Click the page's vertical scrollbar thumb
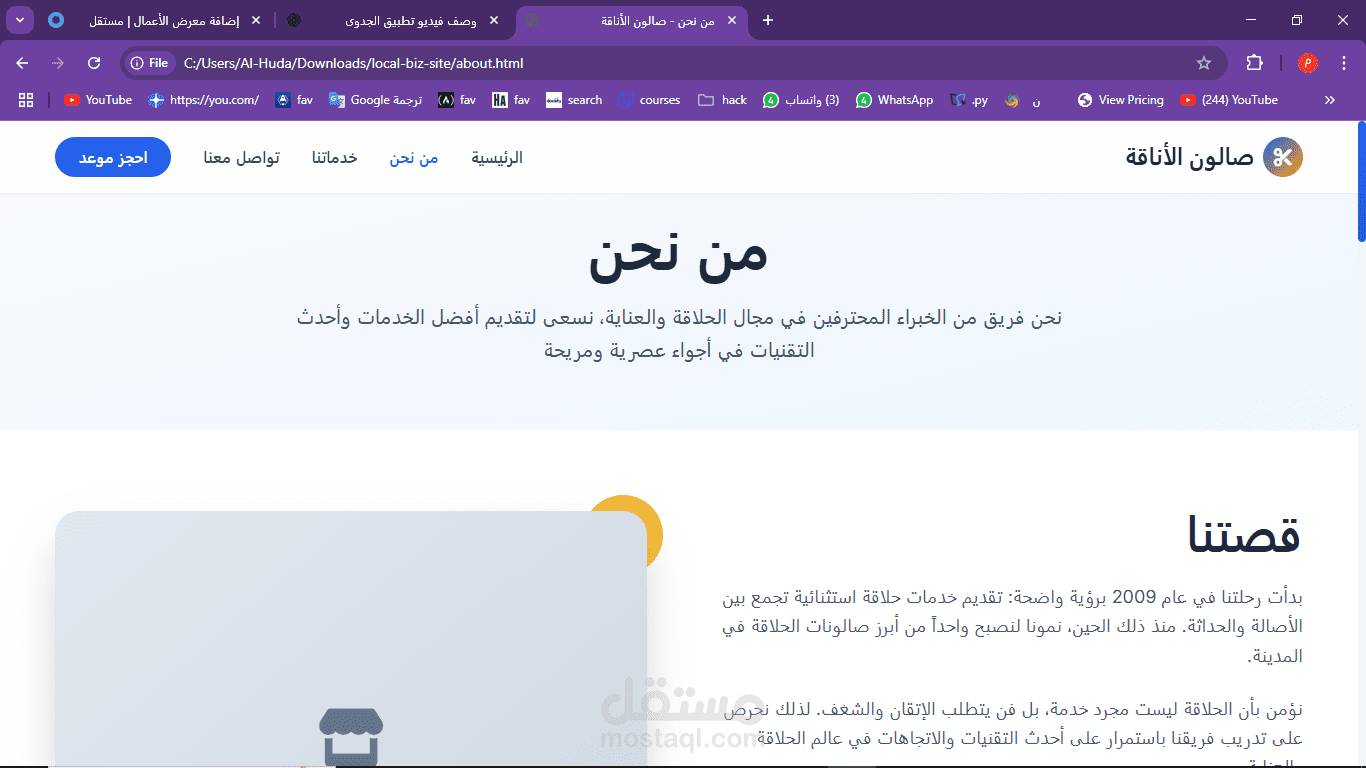Viewport: 1366px width, 768px height. point(1361,182)
